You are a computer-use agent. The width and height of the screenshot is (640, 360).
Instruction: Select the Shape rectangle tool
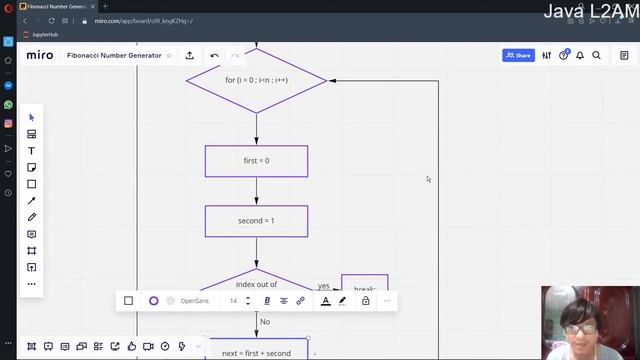[x=31, y=184]
